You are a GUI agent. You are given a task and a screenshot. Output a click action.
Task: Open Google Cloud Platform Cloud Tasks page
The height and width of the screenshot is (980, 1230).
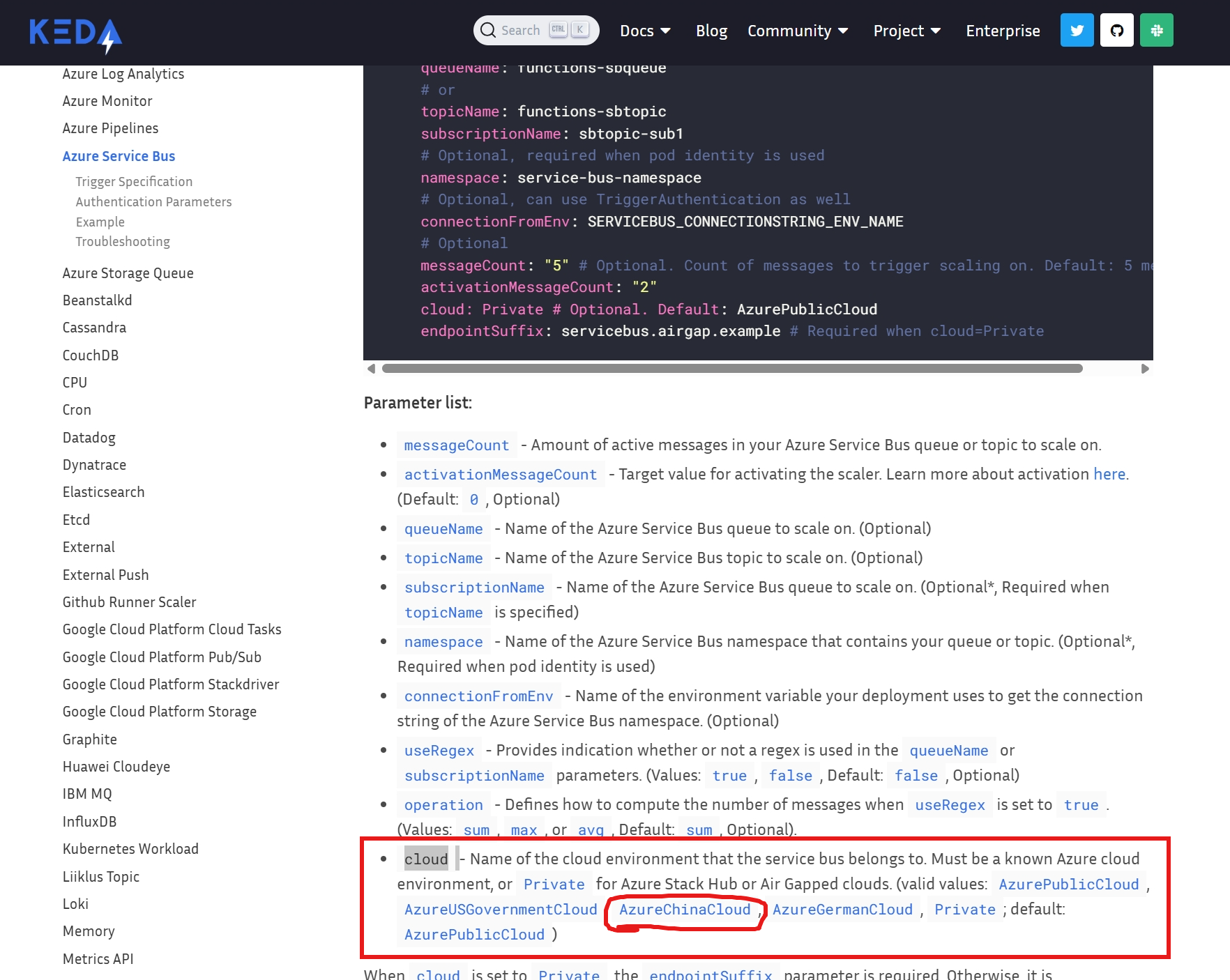pos(172,629)
